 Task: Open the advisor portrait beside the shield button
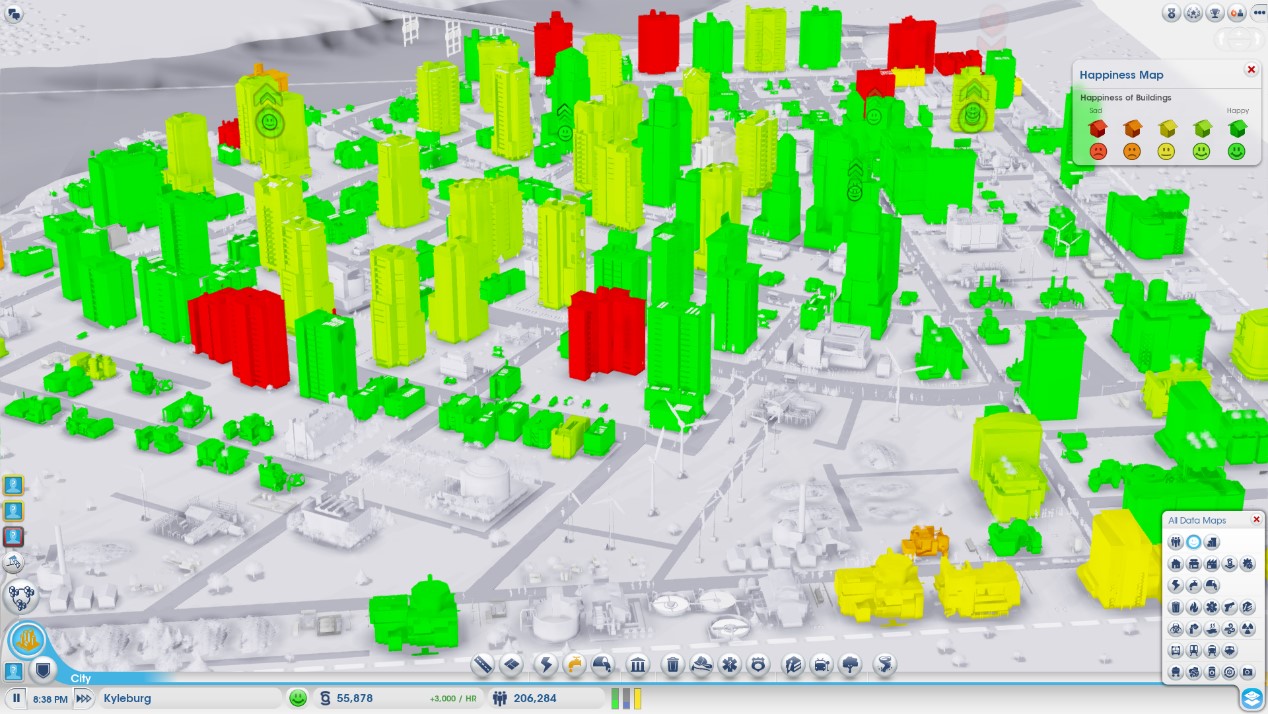[14, 671]
